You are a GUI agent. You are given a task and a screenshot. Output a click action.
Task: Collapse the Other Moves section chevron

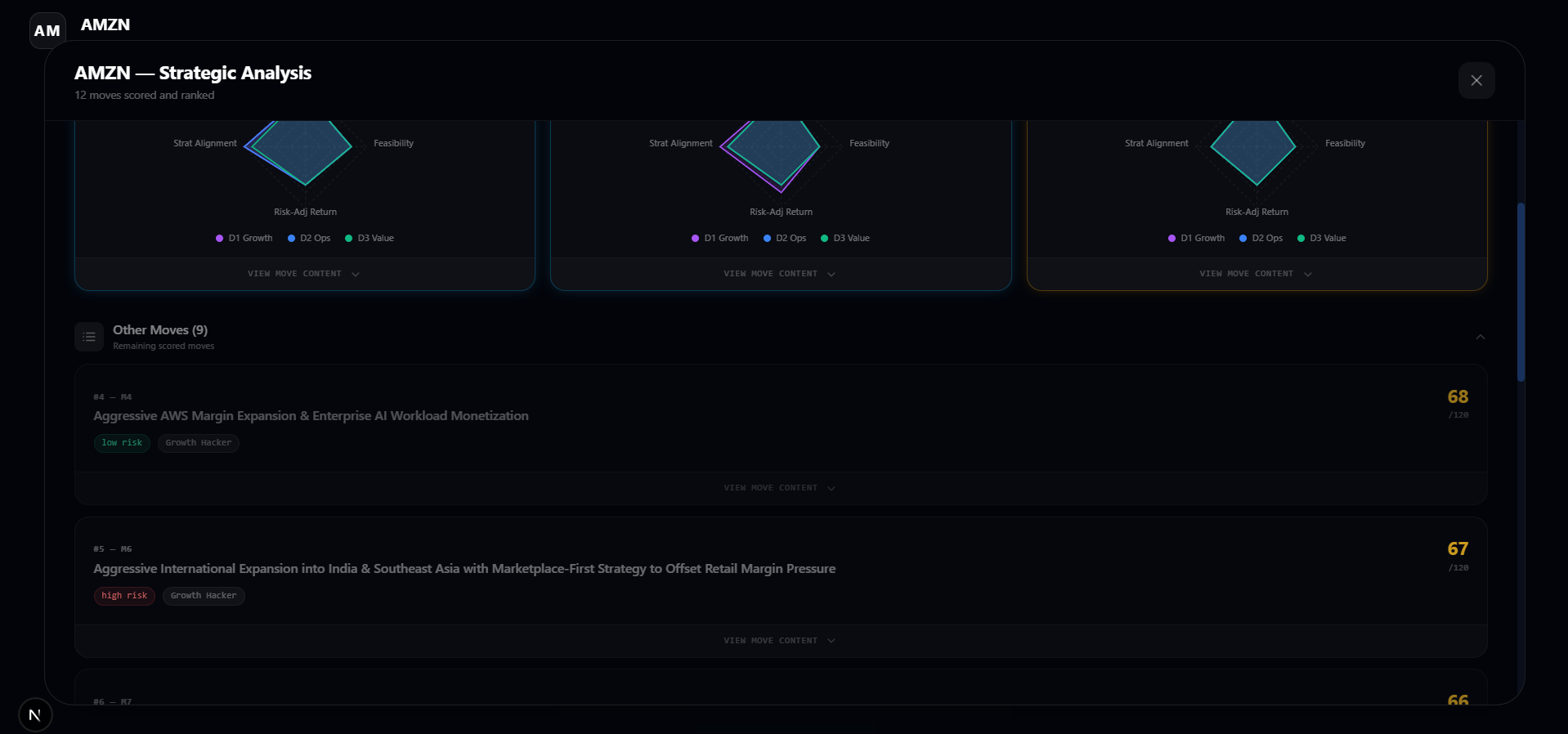point(1481,337)
